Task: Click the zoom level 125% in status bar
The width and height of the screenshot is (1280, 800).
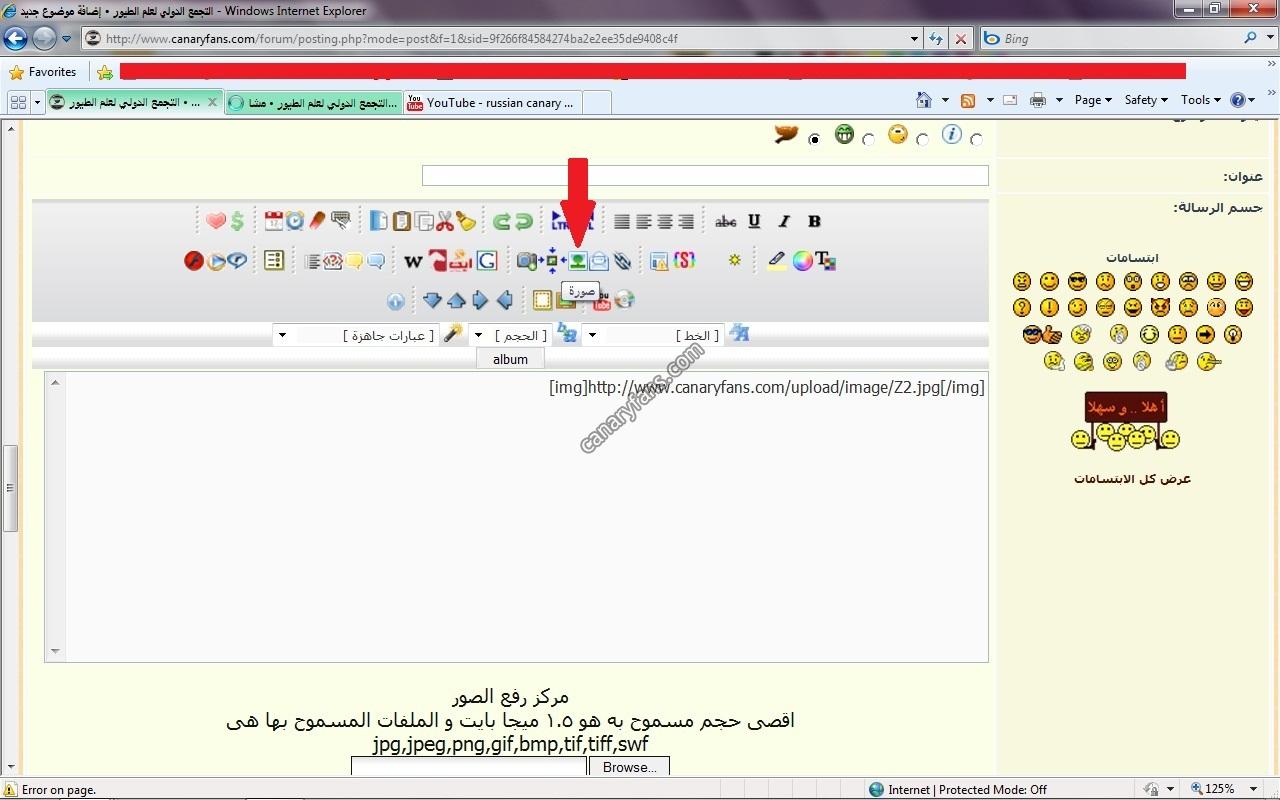Action: (1217, 789)
